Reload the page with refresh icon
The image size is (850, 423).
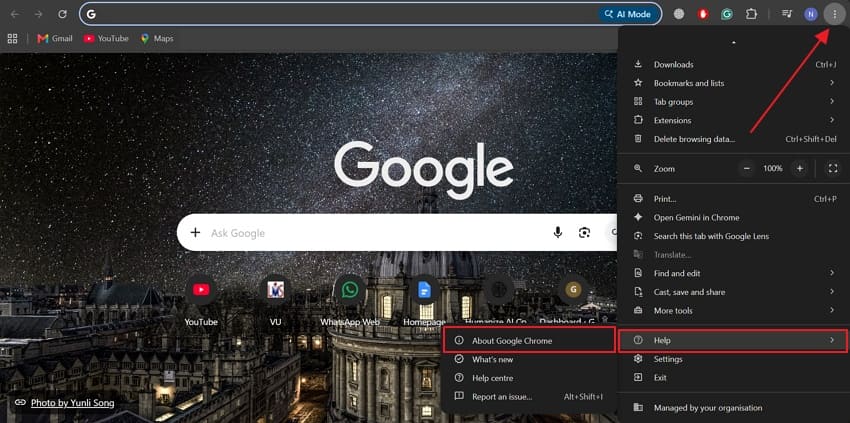point(62,14)
